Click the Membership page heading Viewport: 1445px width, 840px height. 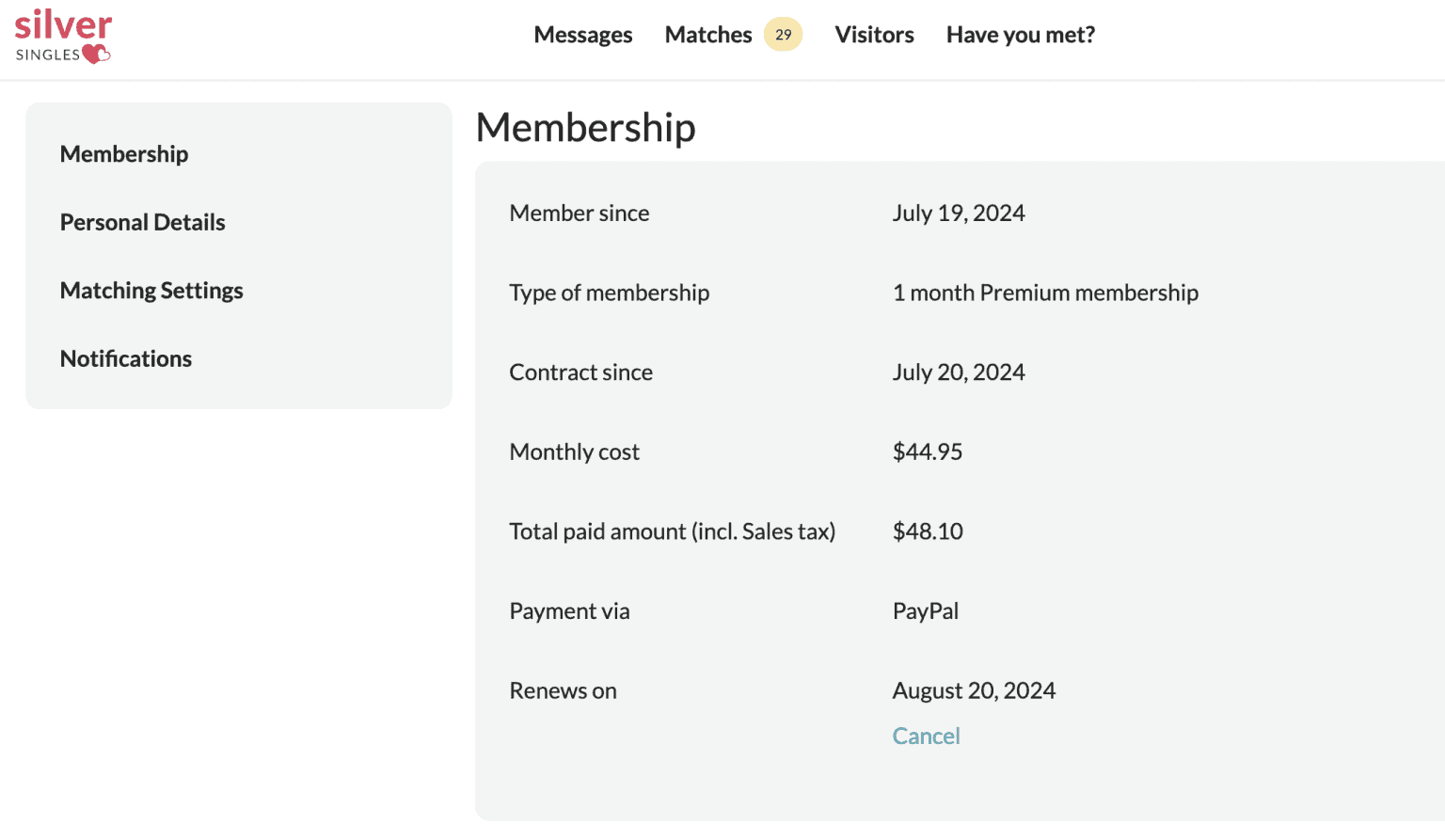pyautogui.click(x=585, y=127)
